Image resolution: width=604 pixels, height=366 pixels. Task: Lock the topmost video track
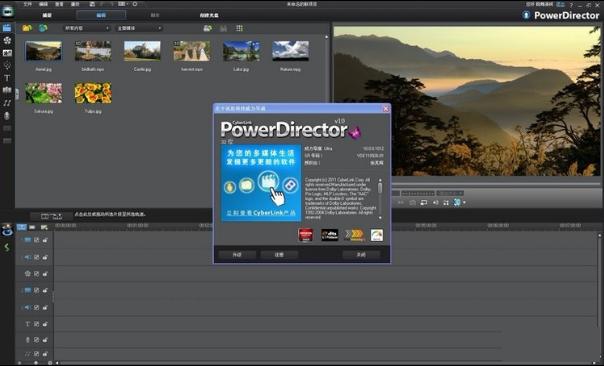tap(45, 240)
